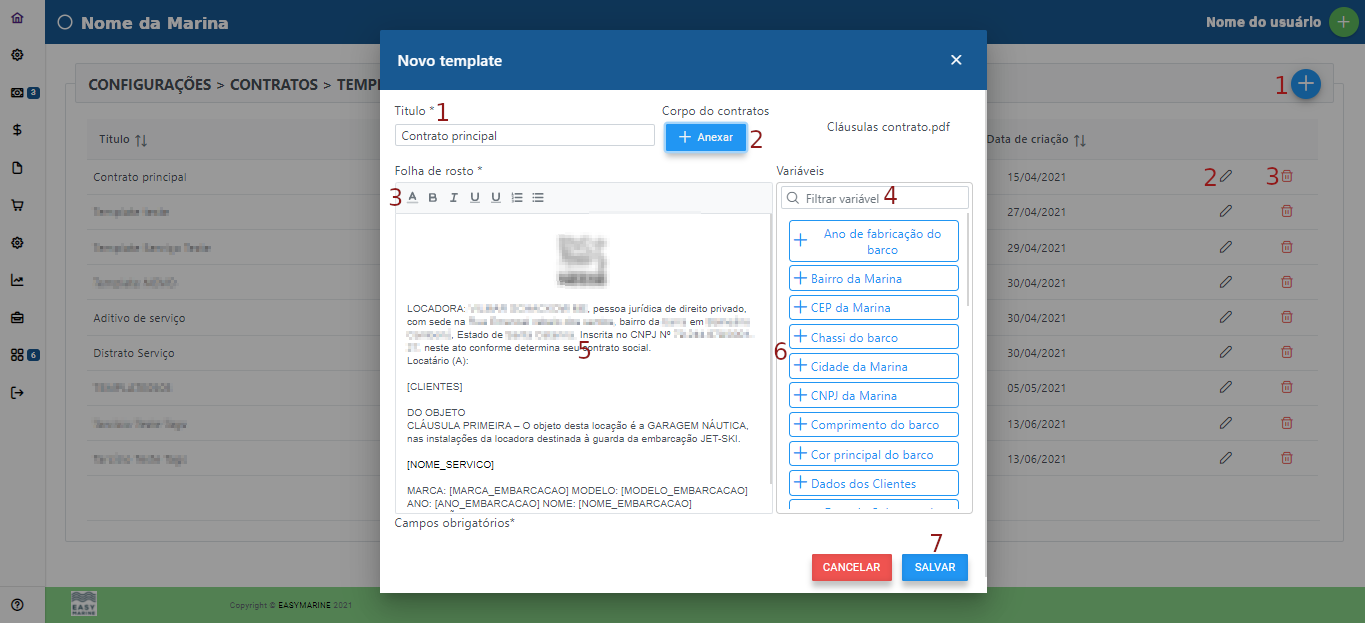The height and width of the screenshot is (623, 1365).
Task: Close the Novo template dialog
Action: coord(956,60)
